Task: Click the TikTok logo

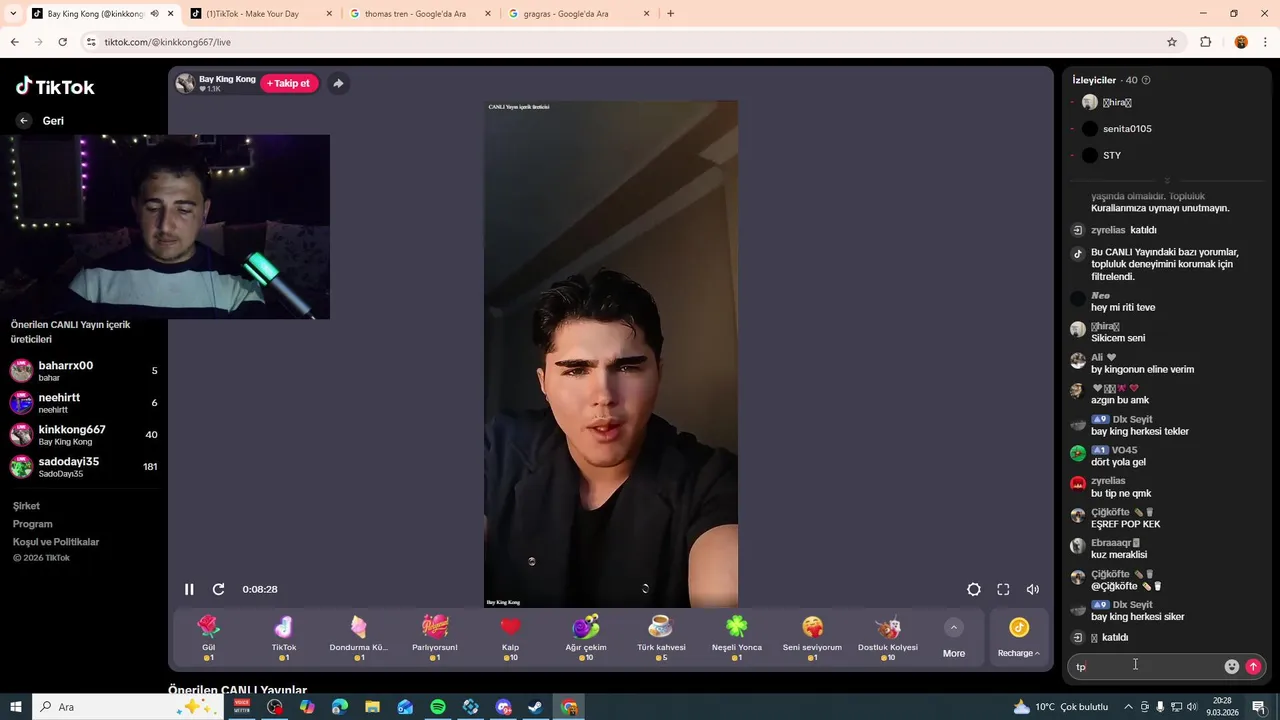Action: pyautogui.click(x=55, y=87)
